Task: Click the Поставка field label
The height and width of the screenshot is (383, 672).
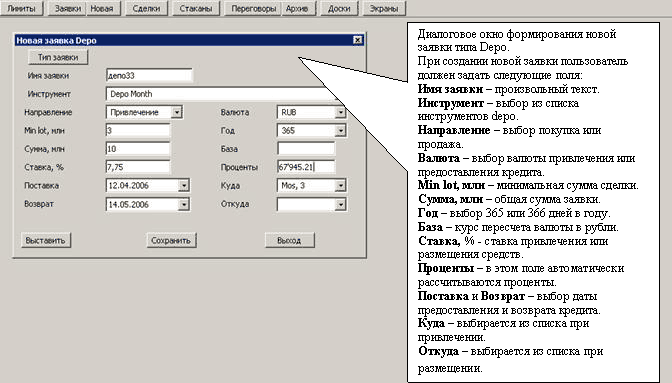Action: coord(42,186)
